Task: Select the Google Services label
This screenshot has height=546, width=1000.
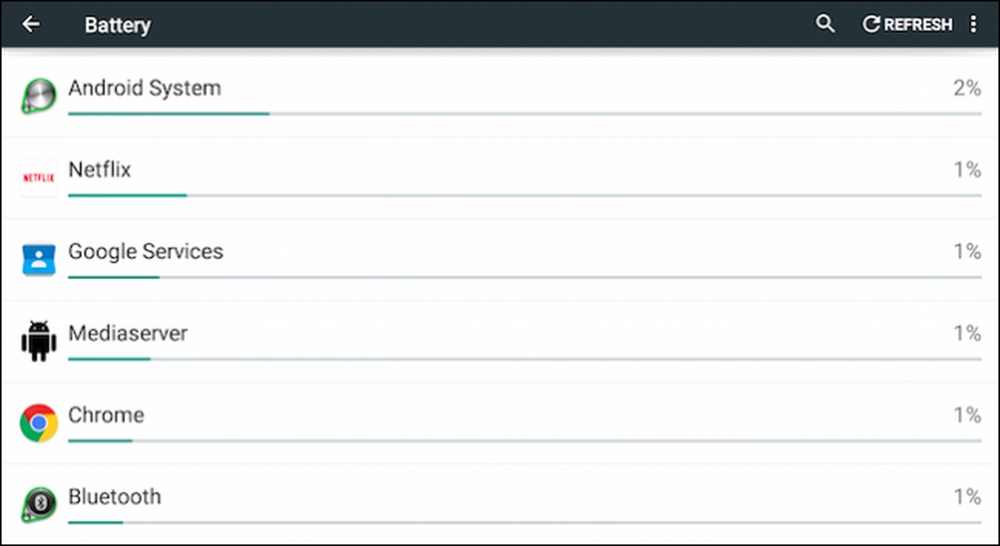Action: (145, 251)
